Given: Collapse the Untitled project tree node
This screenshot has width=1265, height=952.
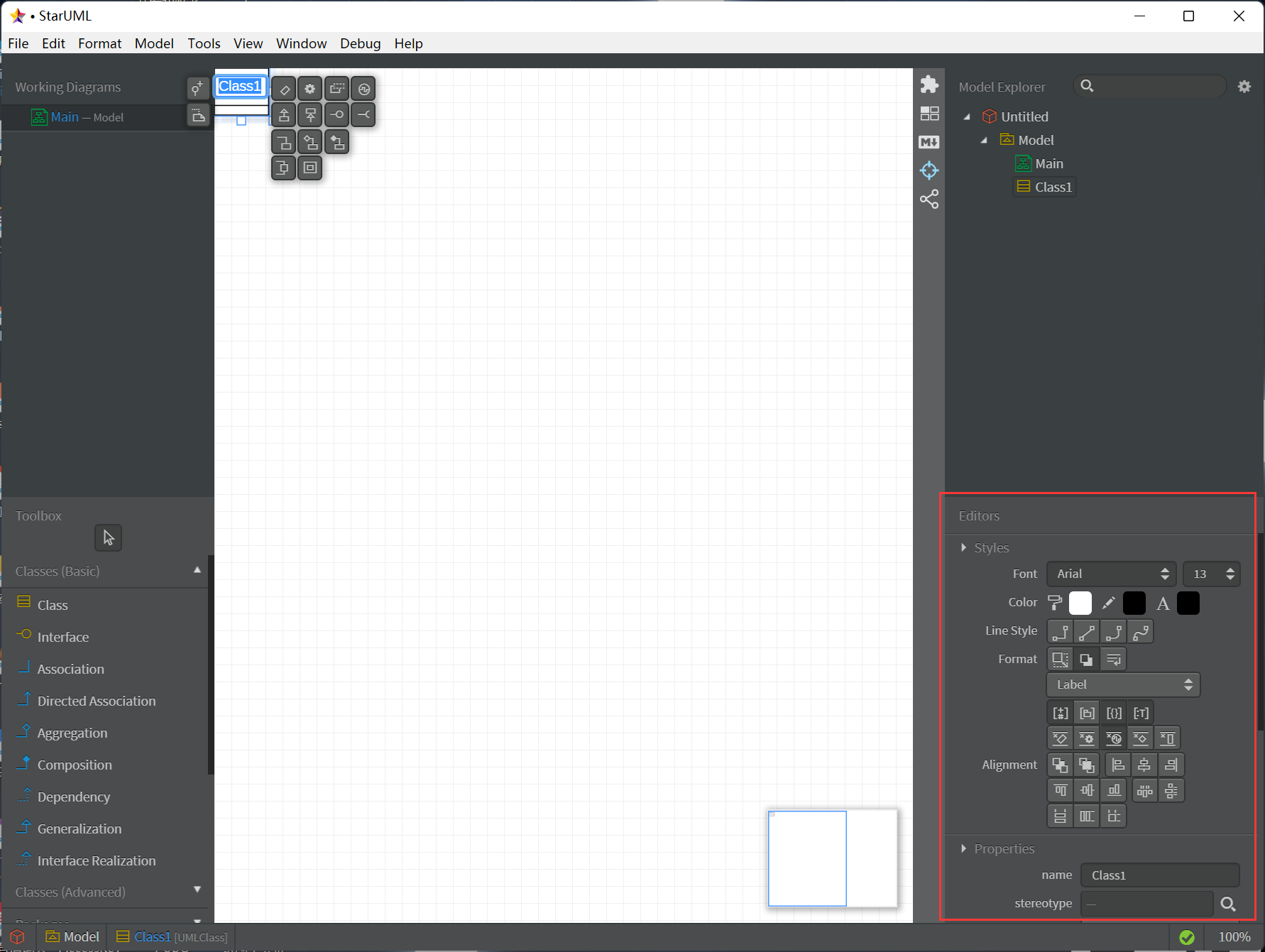Looking at the screenshot, I should coord(967,117).
